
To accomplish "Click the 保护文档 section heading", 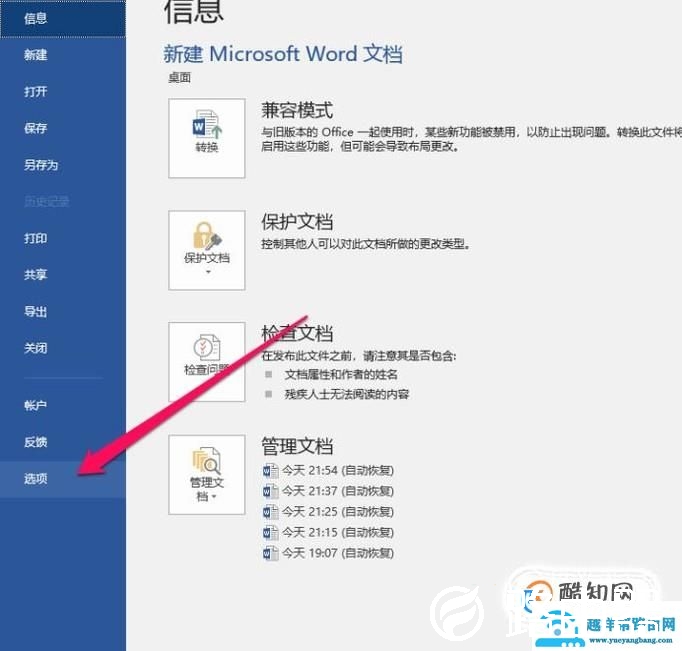I will [x=297, y=222].
